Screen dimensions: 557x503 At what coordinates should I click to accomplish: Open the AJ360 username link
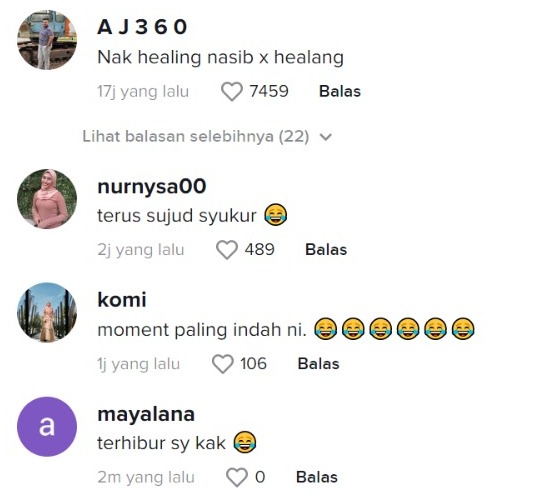coord(142,27)
